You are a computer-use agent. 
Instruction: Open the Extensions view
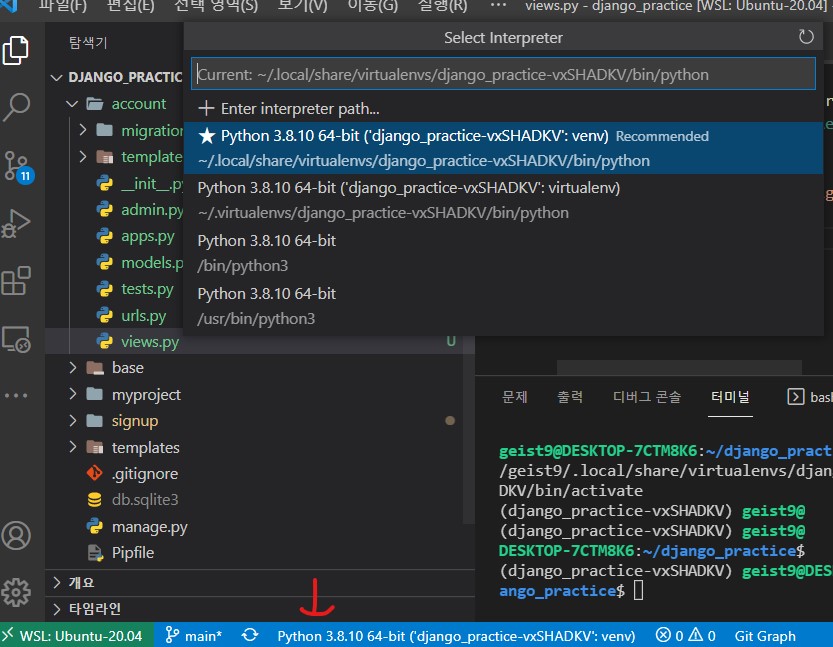[x=16, y=280]
